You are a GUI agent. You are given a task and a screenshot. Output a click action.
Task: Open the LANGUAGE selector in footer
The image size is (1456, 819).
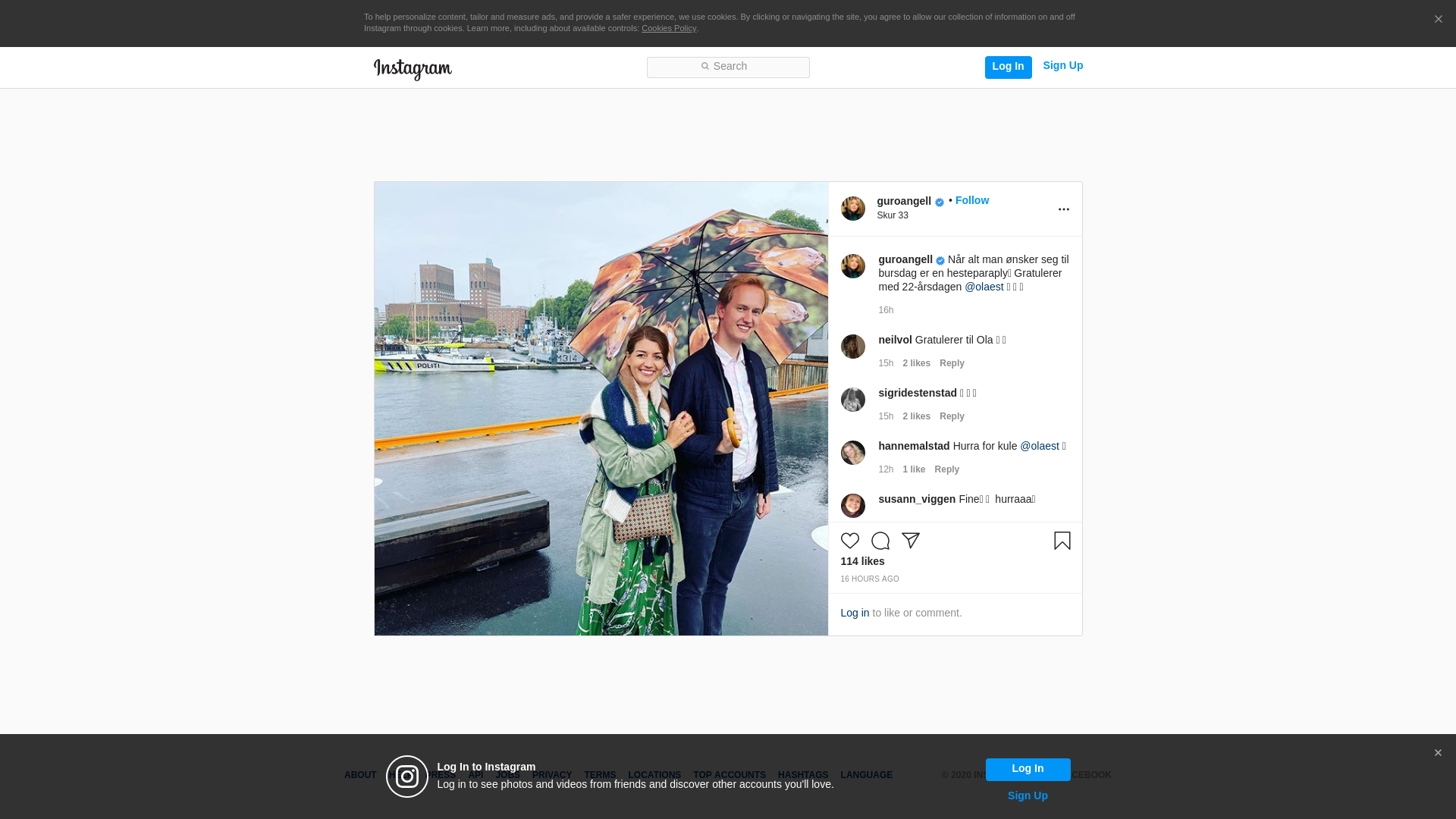866,775
